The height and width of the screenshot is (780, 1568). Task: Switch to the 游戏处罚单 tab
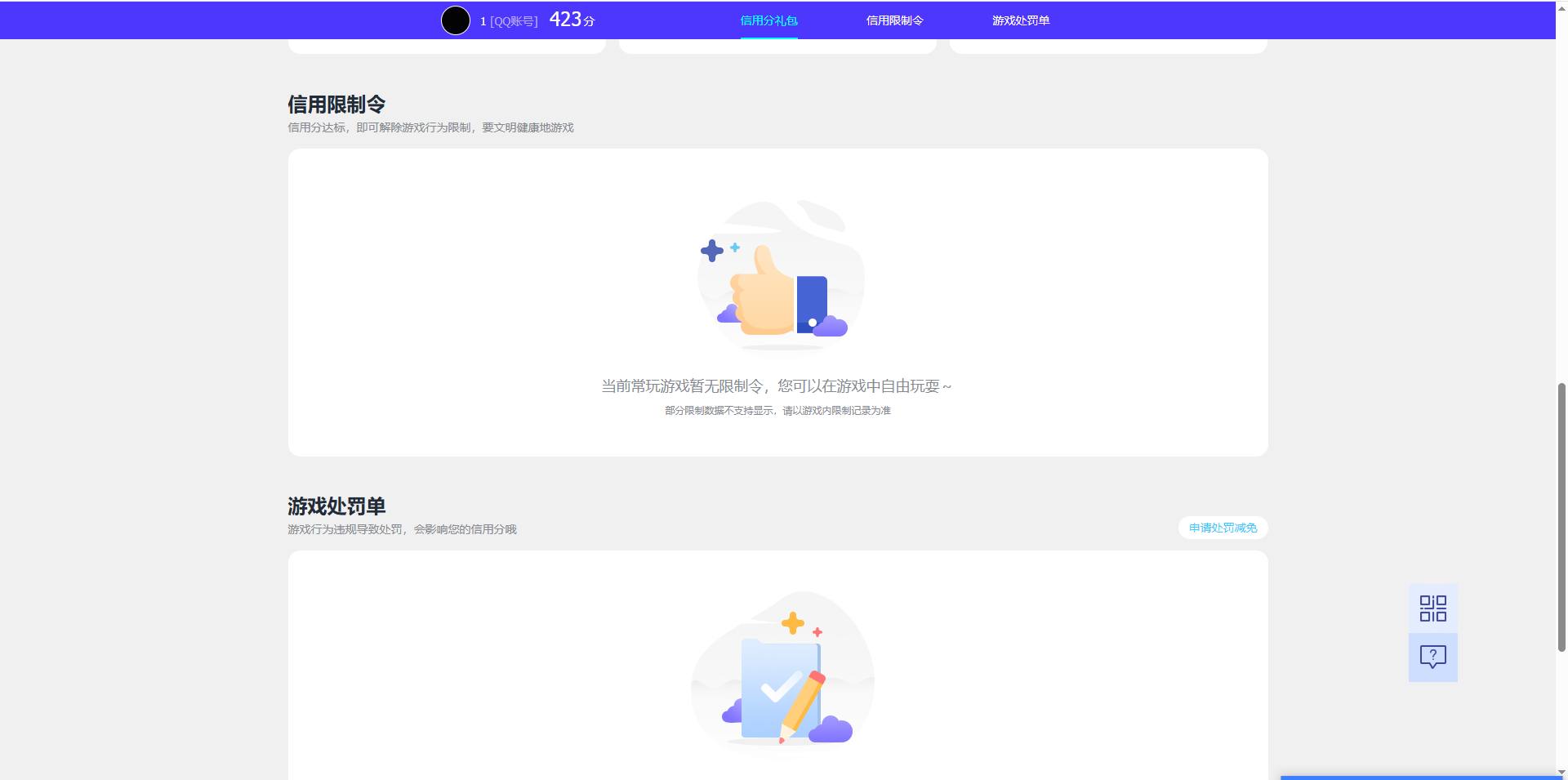1021,20
